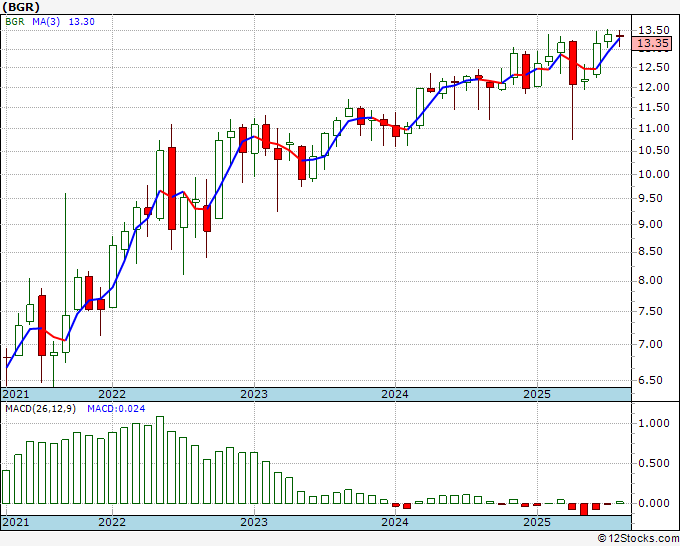
Task: Click the largest negative red MACD bar in 2025
Action: 584,509
